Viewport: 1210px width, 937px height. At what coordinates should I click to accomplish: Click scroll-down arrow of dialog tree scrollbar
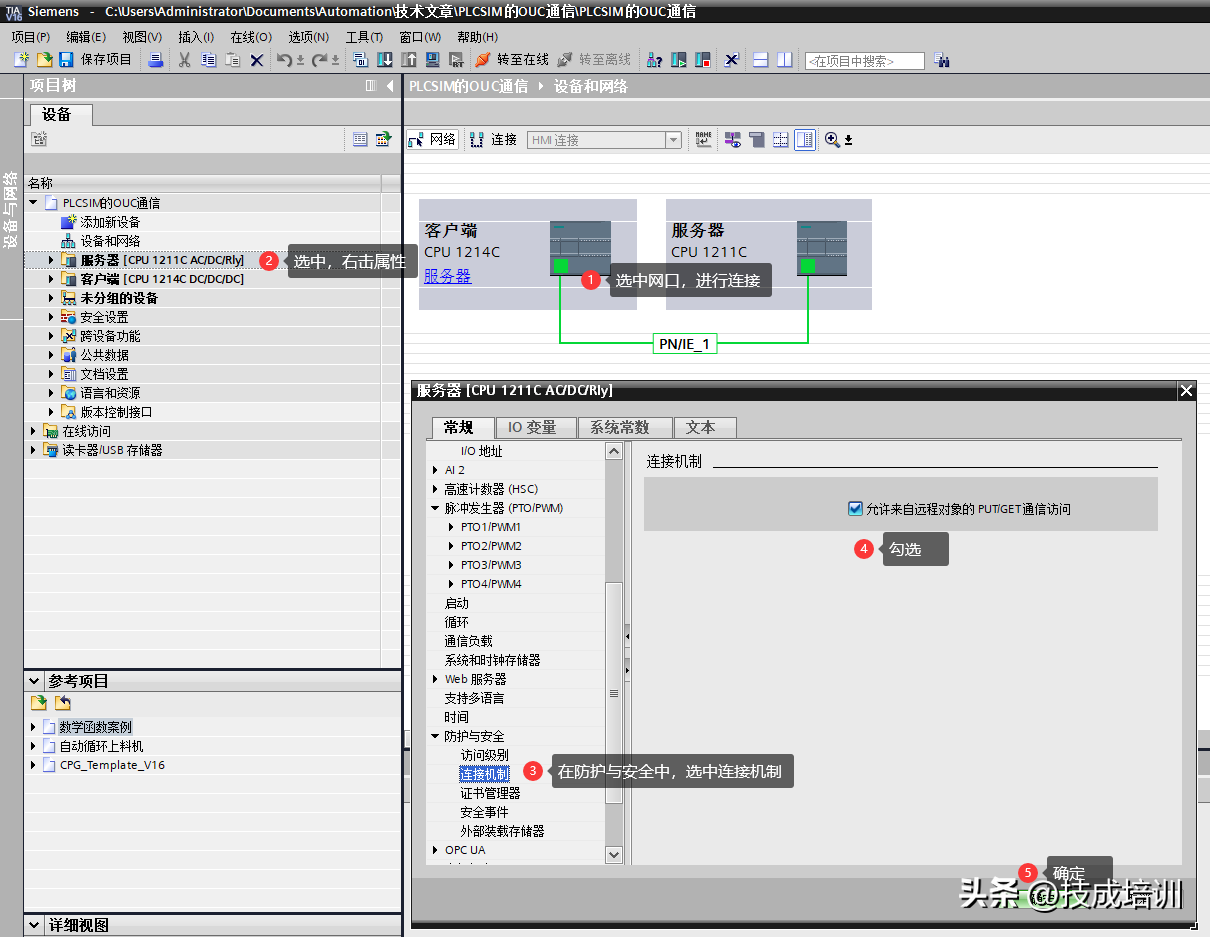click(614, 854)
